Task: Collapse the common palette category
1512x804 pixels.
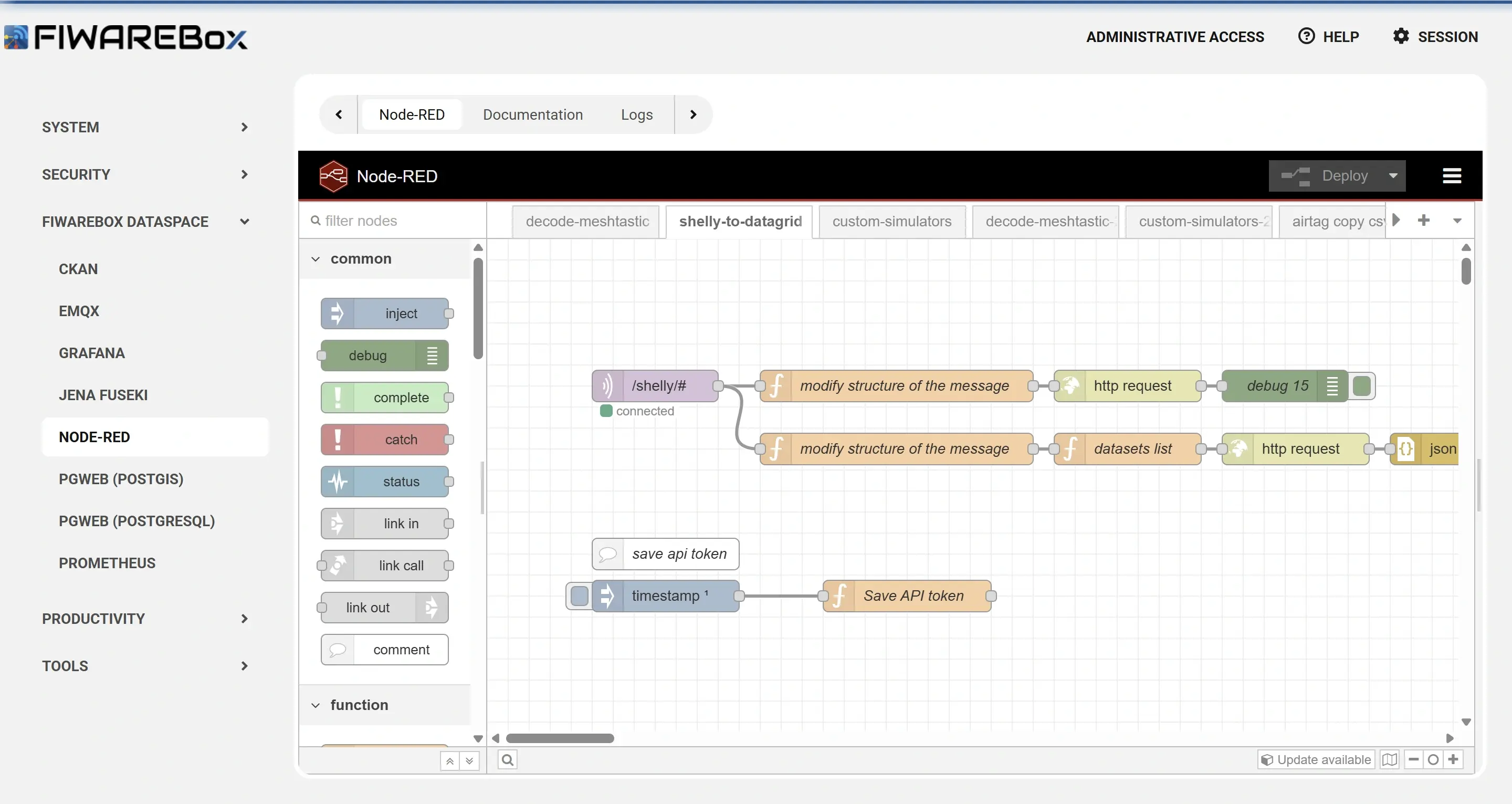Action: [x=360, y=259]
